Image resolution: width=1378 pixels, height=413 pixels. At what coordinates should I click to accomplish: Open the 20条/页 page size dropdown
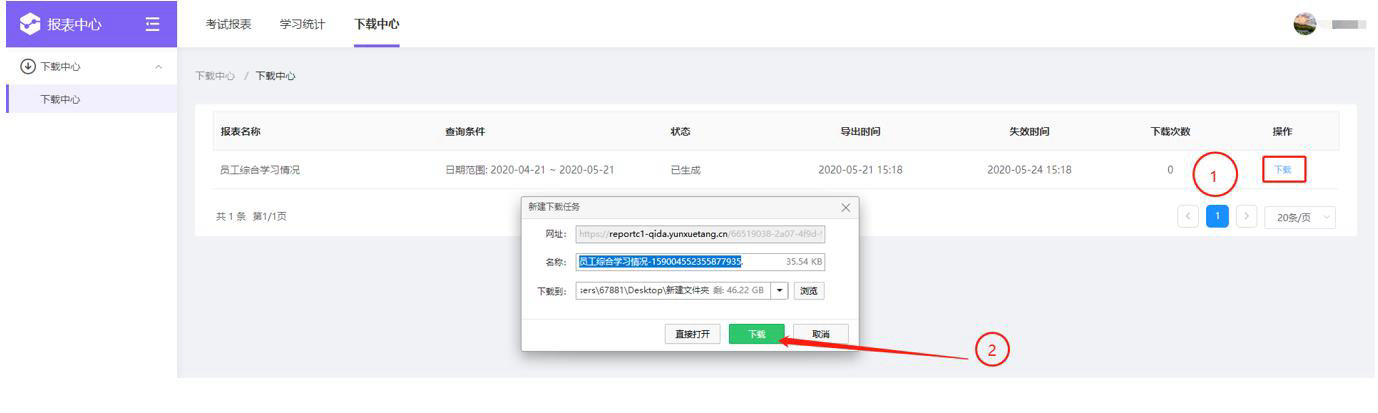(1299, 217)
